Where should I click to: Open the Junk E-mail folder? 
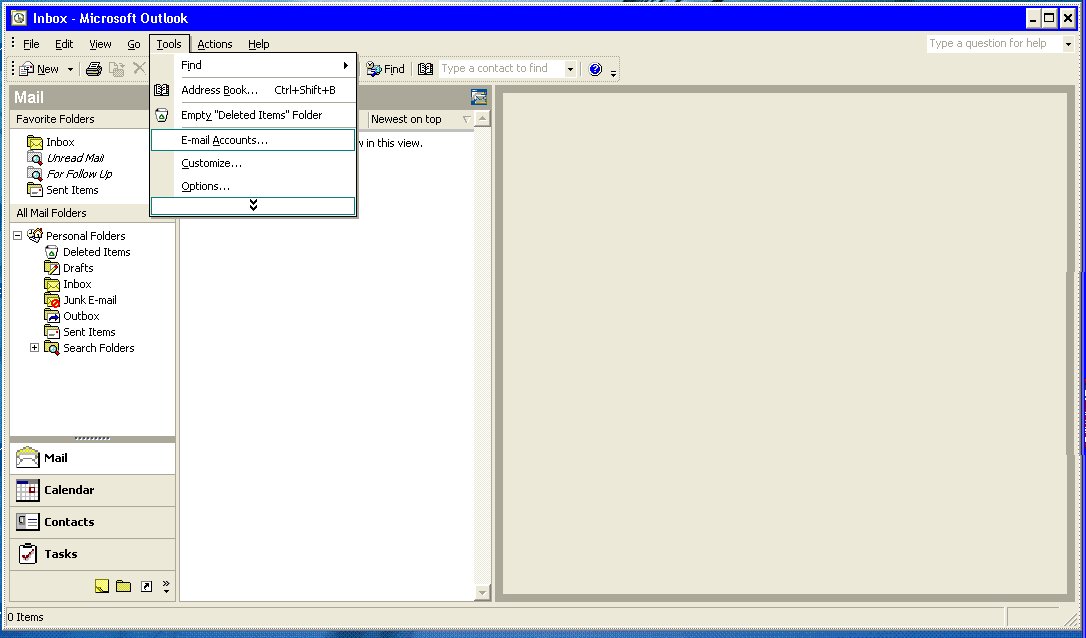(x=89, y=300)
